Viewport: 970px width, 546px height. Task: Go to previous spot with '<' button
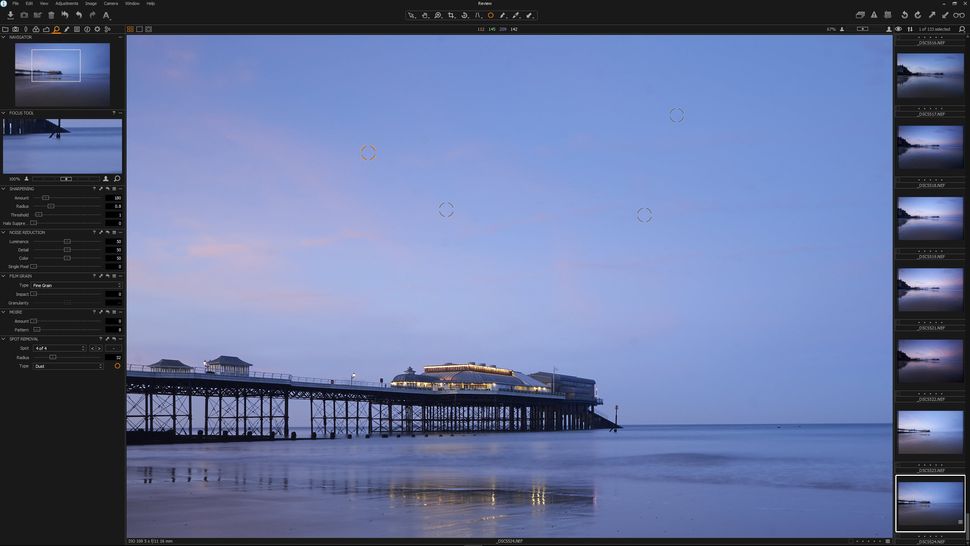tap(93, 348)
